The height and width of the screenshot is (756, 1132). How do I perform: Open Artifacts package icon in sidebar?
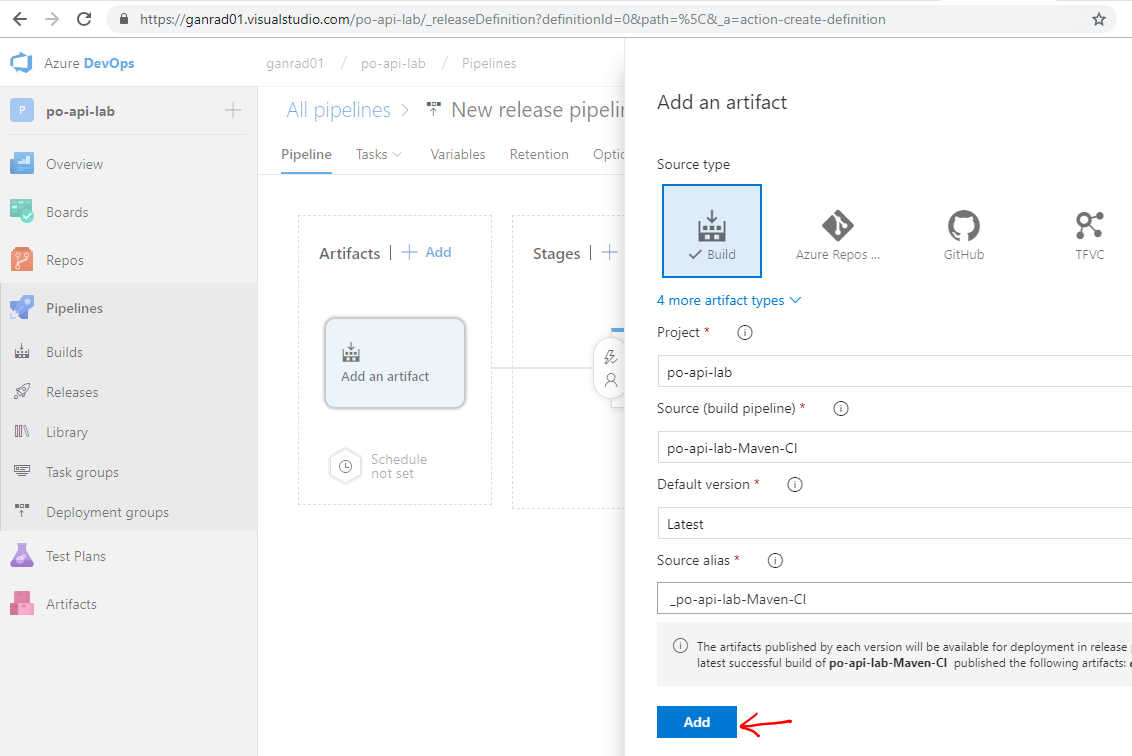22,604
